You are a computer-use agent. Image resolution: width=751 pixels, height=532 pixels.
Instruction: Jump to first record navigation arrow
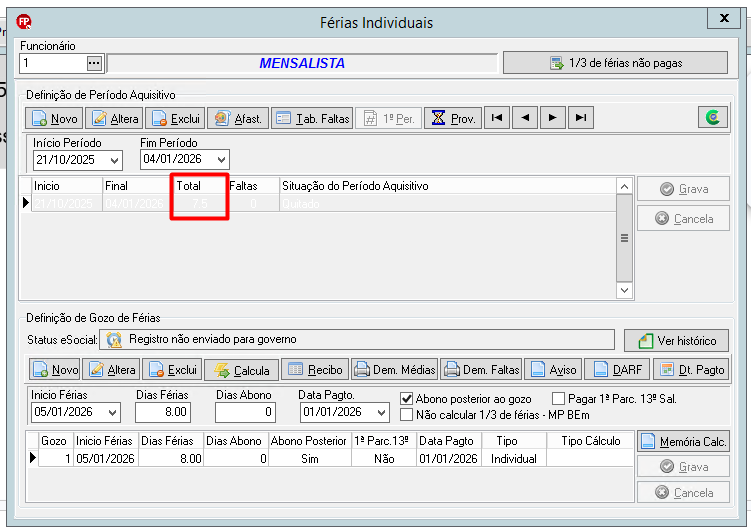point(497,118)
